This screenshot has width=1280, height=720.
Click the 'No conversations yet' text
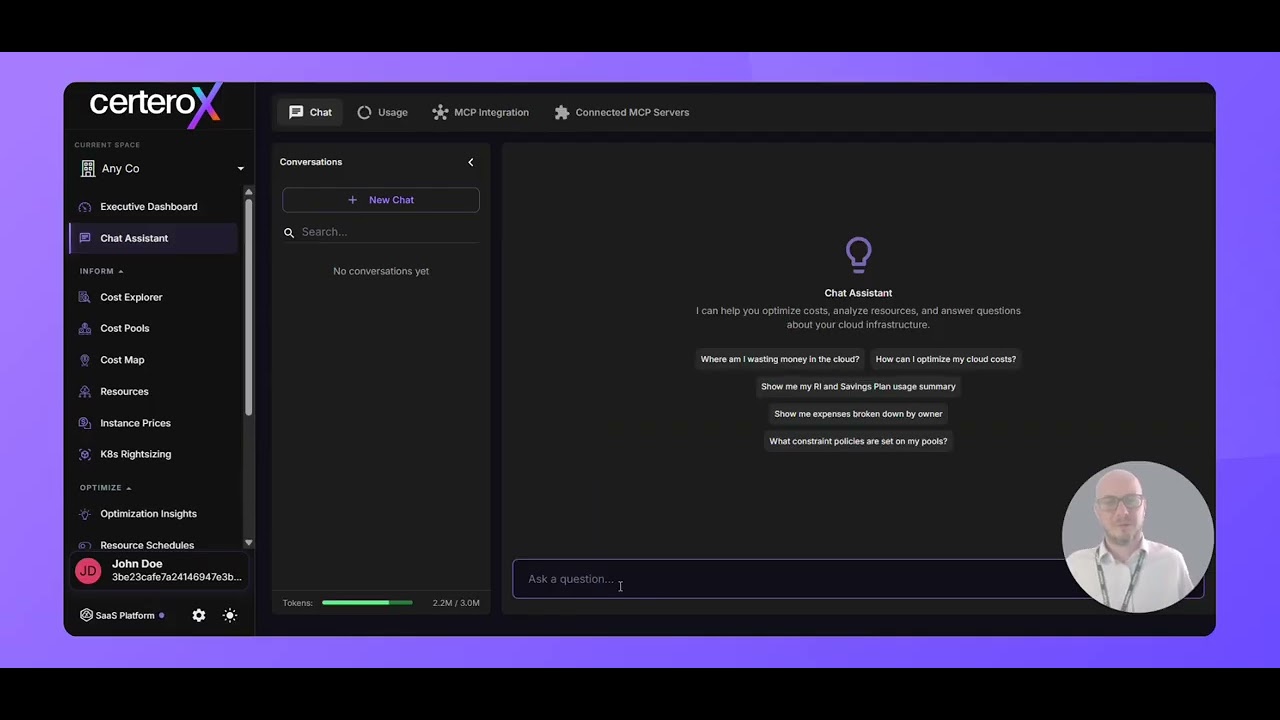pos(381,271)
